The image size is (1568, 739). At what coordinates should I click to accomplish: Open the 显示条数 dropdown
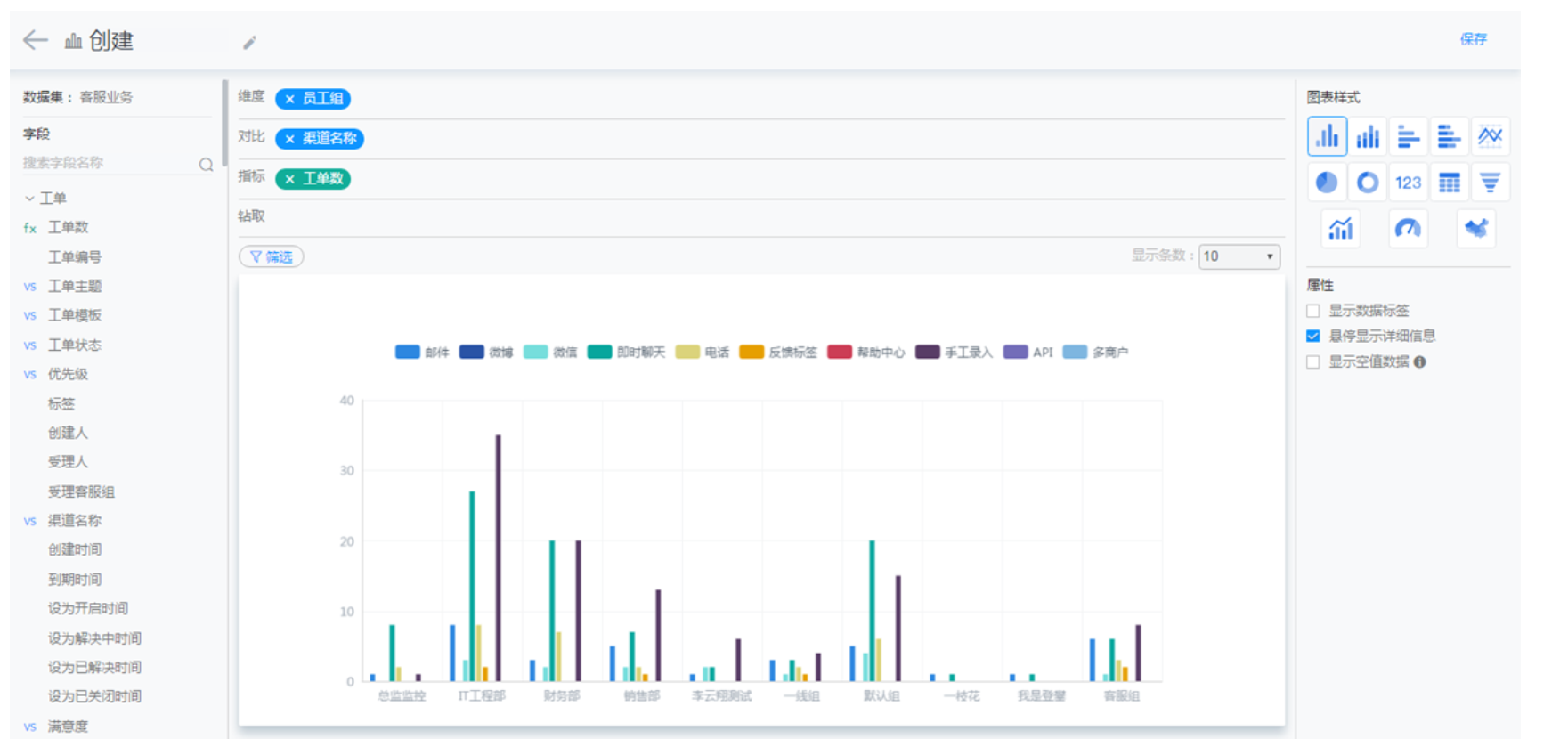1239,256
